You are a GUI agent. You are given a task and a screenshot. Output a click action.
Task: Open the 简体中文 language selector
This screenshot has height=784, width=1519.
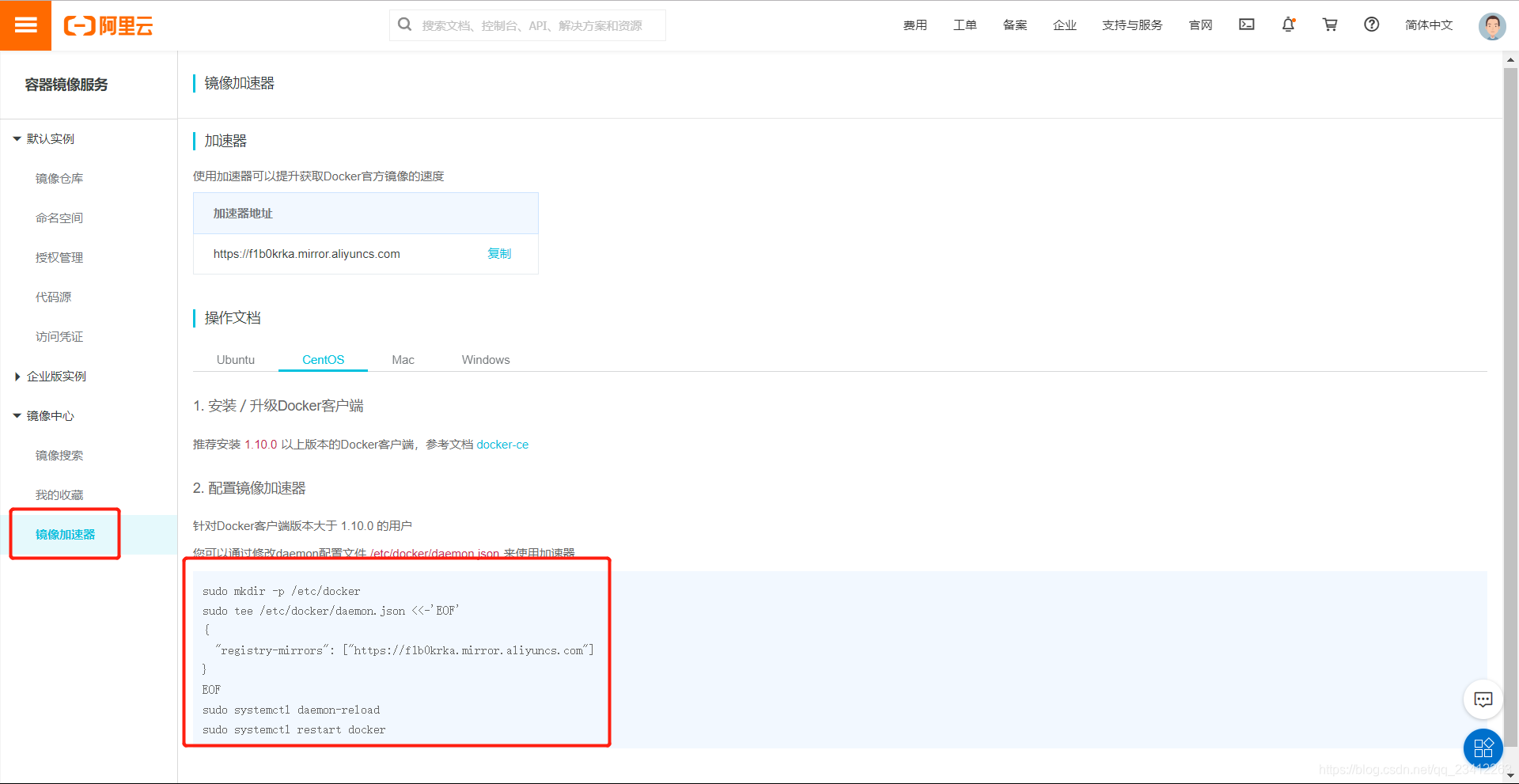point(1429,25)
